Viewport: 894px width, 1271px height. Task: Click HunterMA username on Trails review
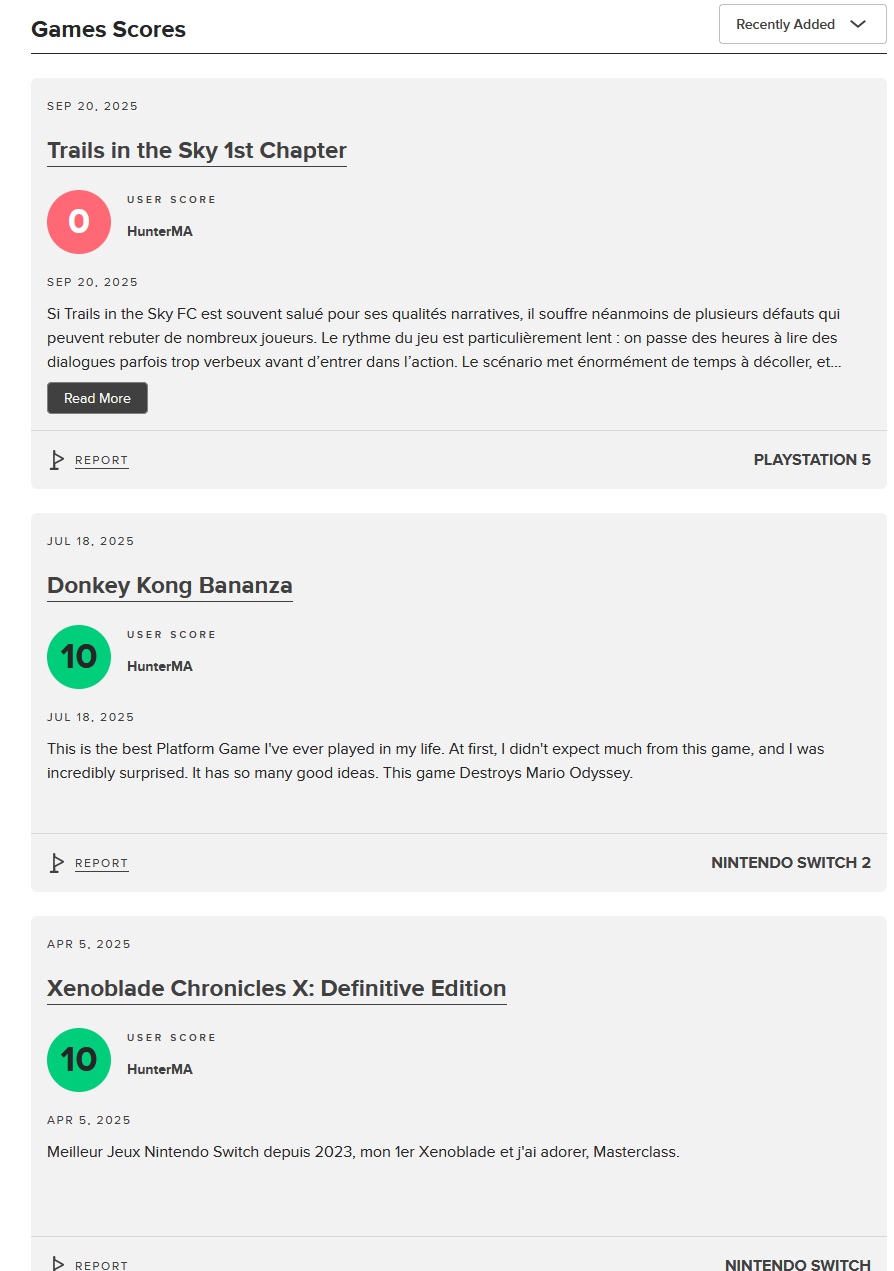pos(160,231)
